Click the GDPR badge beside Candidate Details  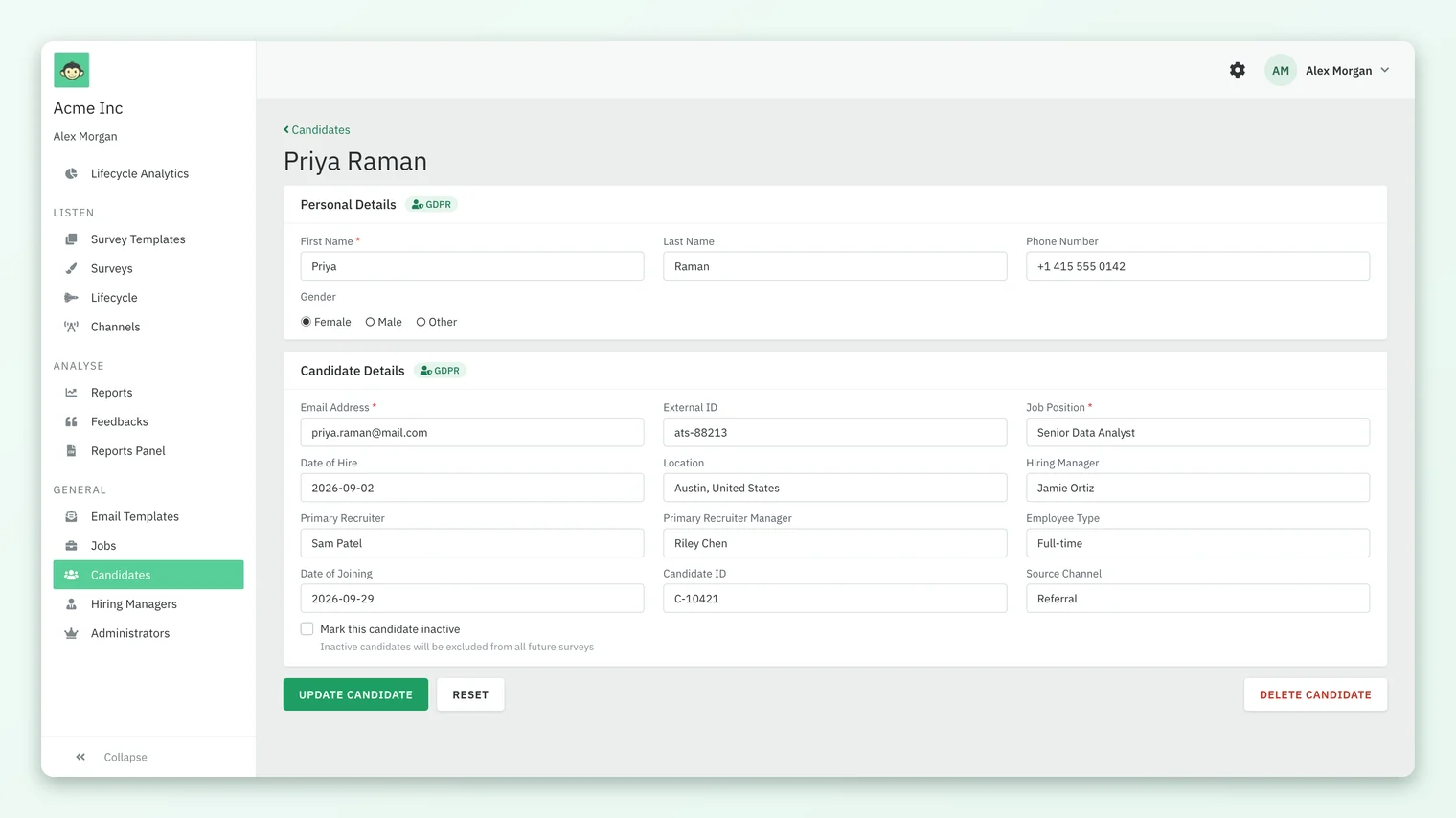441,371
